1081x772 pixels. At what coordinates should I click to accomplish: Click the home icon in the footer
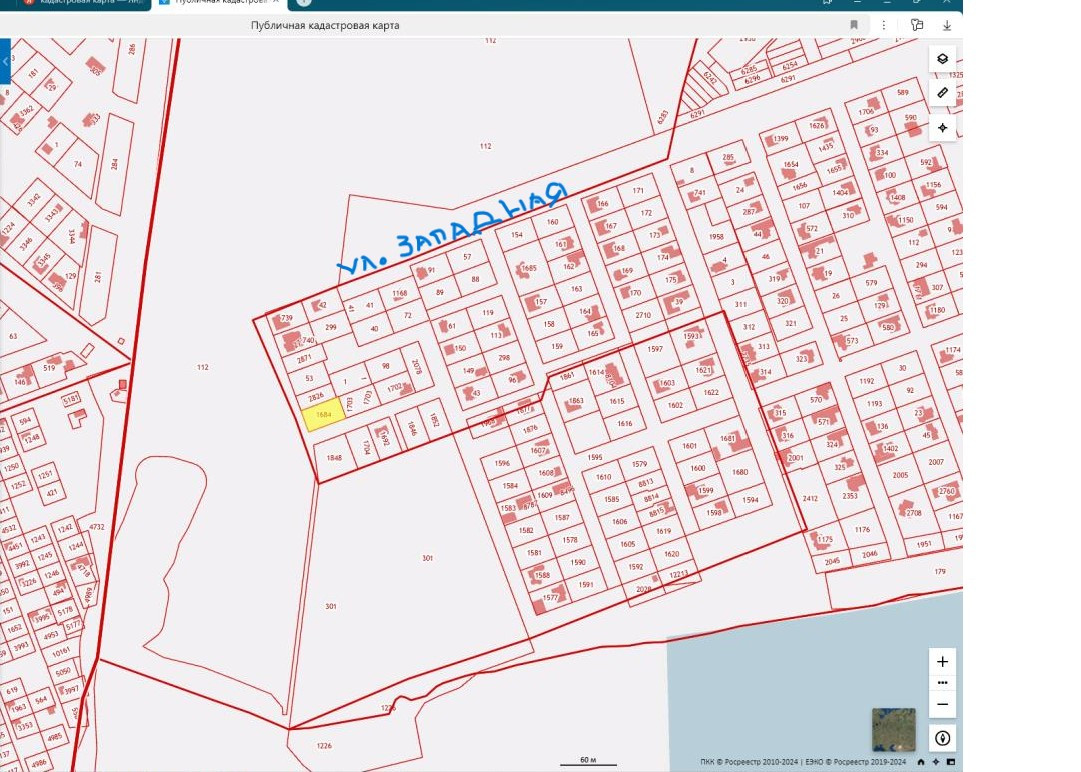(x=920, y=762)
